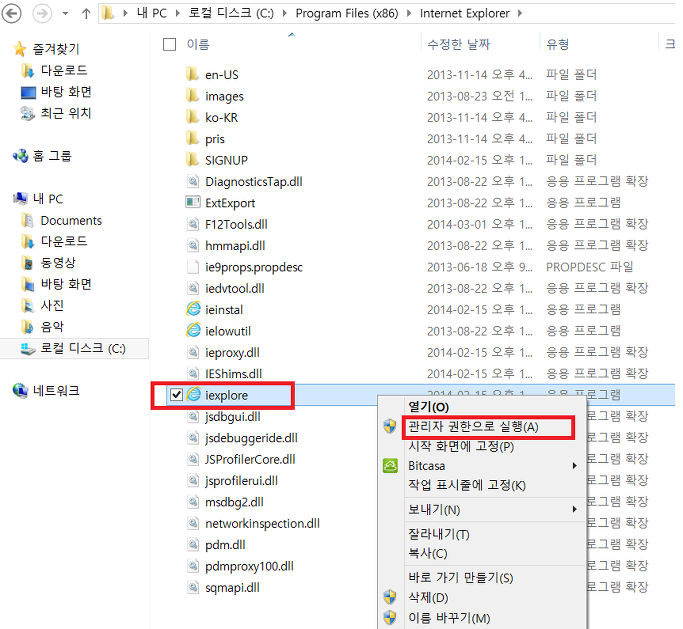
Task: Select JSProfilerCore.dll file name
Action: pyautogui.click(x=250, y=459)
